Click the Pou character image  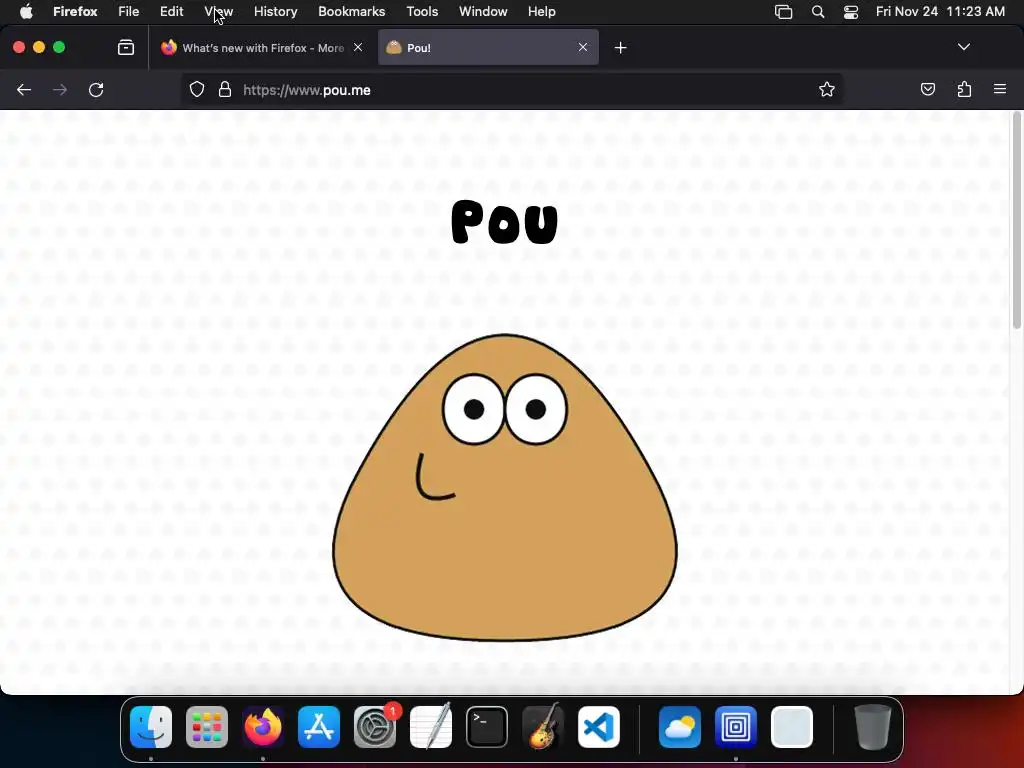coord(505,487)
